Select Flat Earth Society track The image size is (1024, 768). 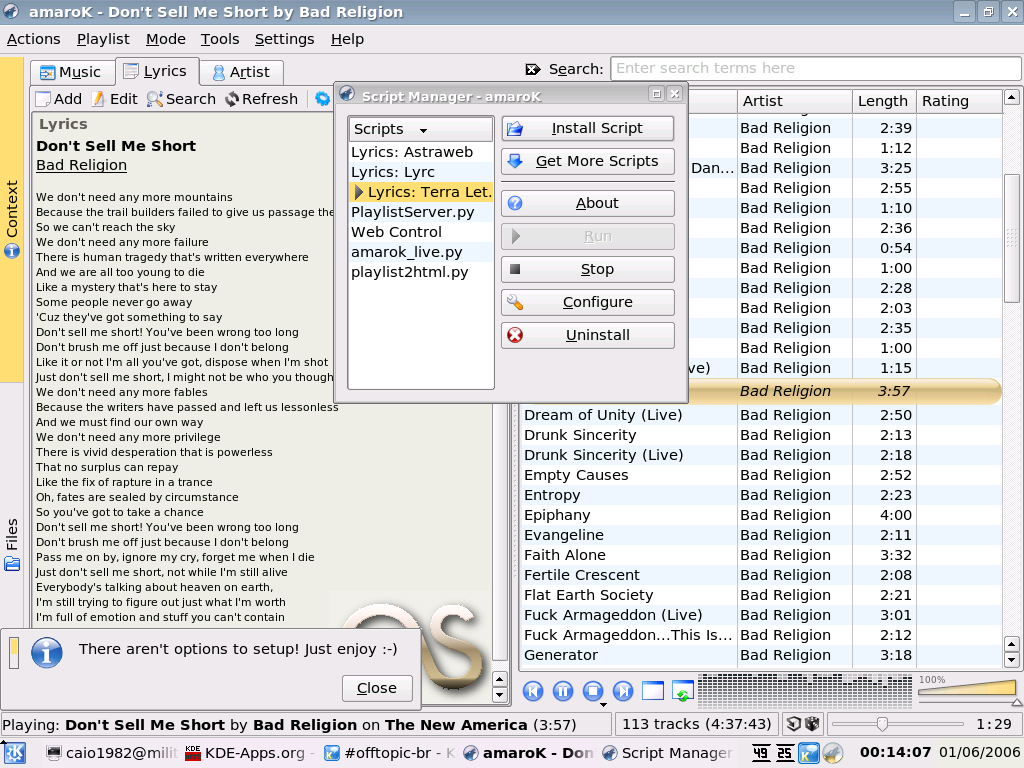(x=761, y=595)
